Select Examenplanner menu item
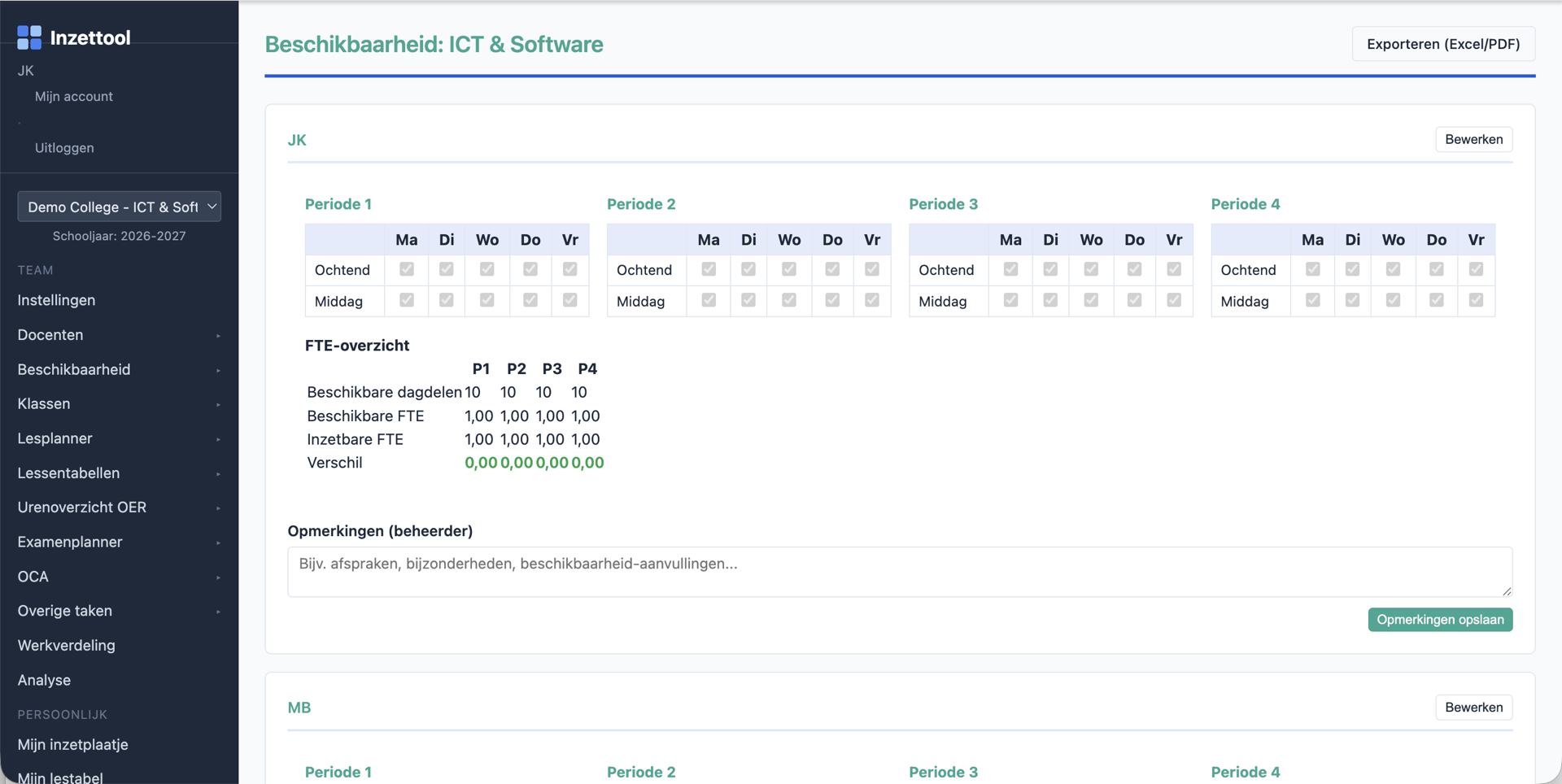This screenshot has height=784, width=1562. [x=70, y=542]
